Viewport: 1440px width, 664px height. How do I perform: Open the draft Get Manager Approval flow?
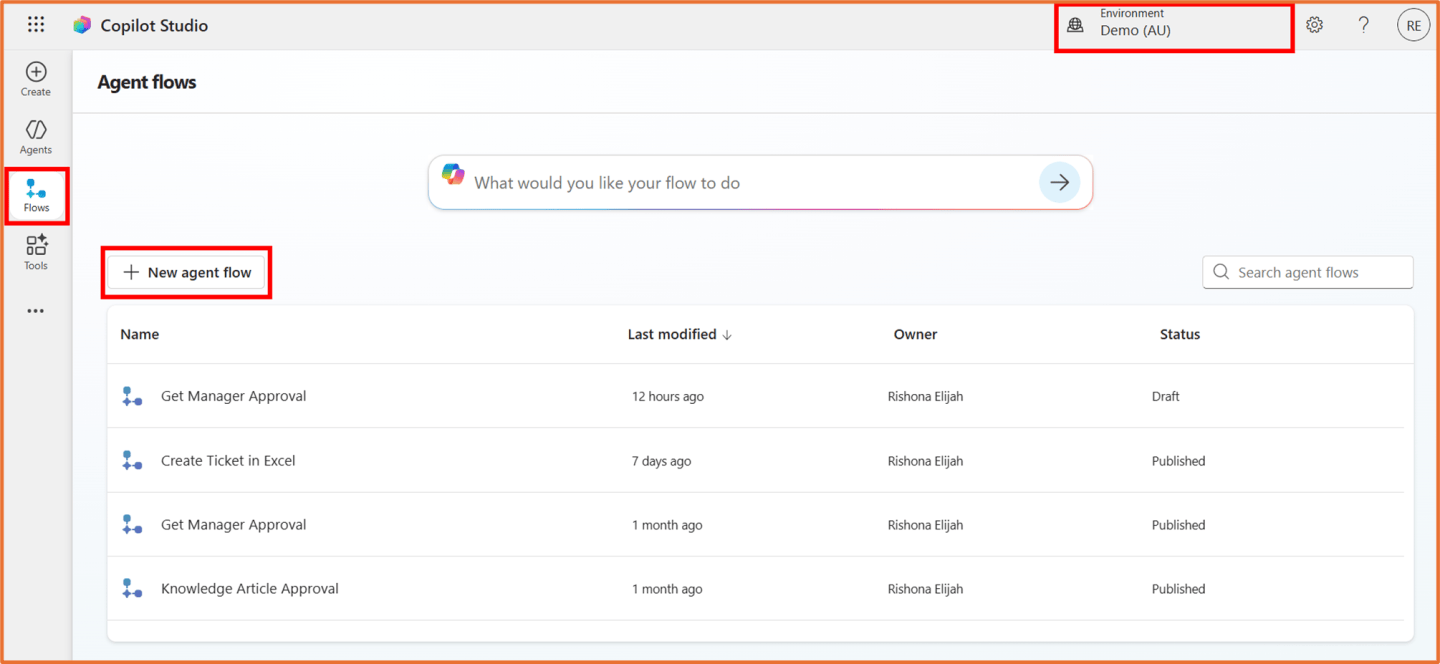pyautogui.click(x=233, y=396)
